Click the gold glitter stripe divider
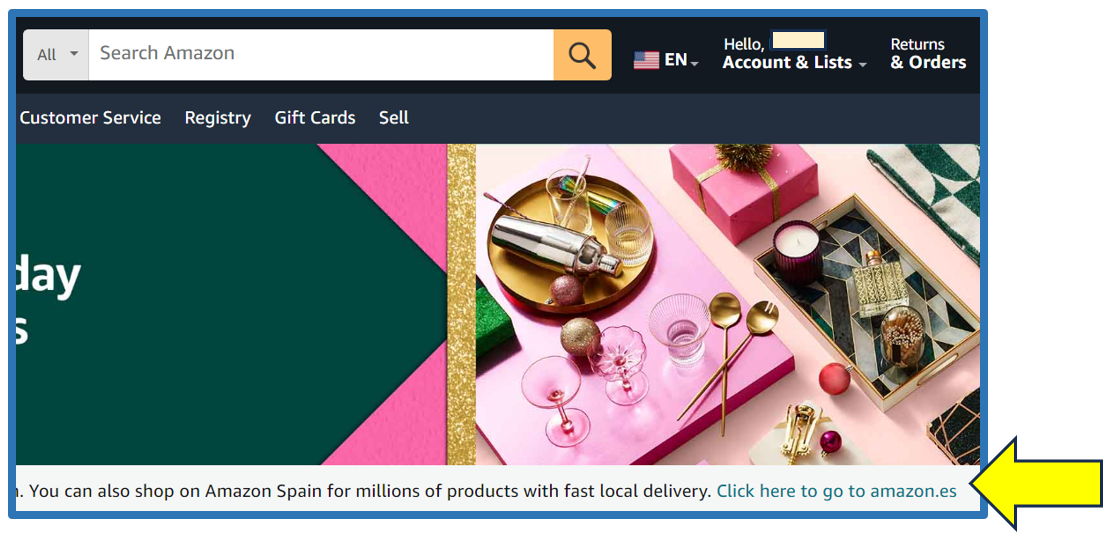1108x533 pixels. click(461, 304)
